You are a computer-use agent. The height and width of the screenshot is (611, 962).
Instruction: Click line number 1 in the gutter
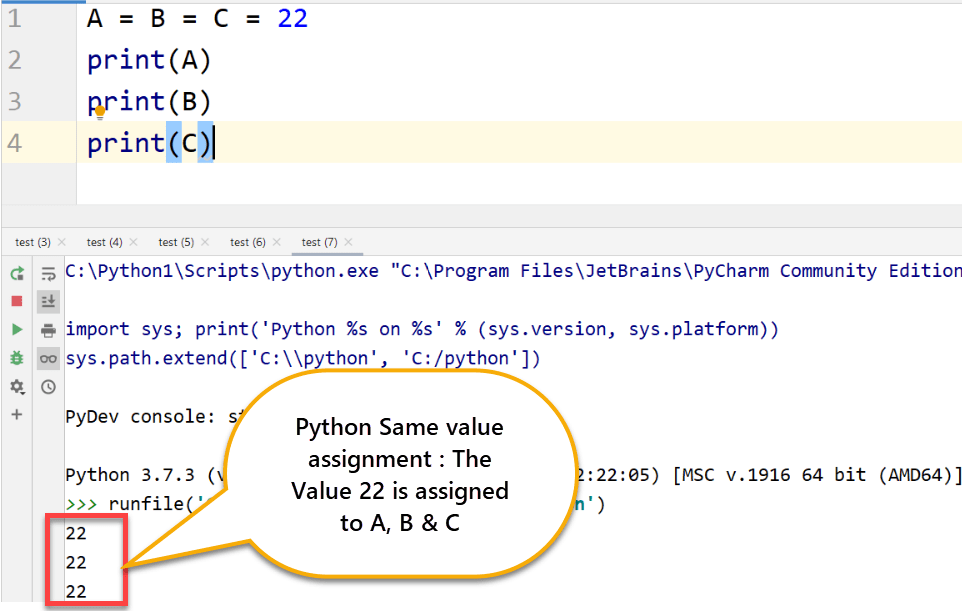[14, 19]
